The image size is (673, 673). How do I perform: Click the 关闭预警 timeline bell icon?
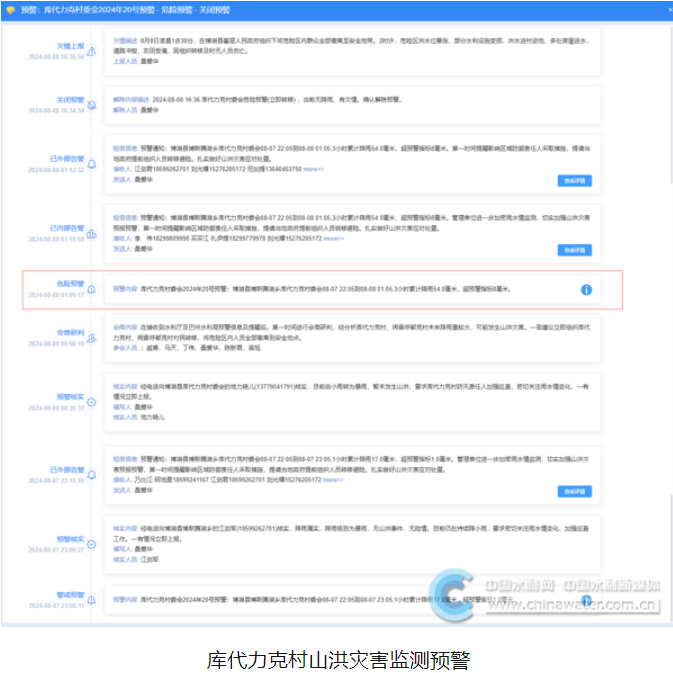92,105
